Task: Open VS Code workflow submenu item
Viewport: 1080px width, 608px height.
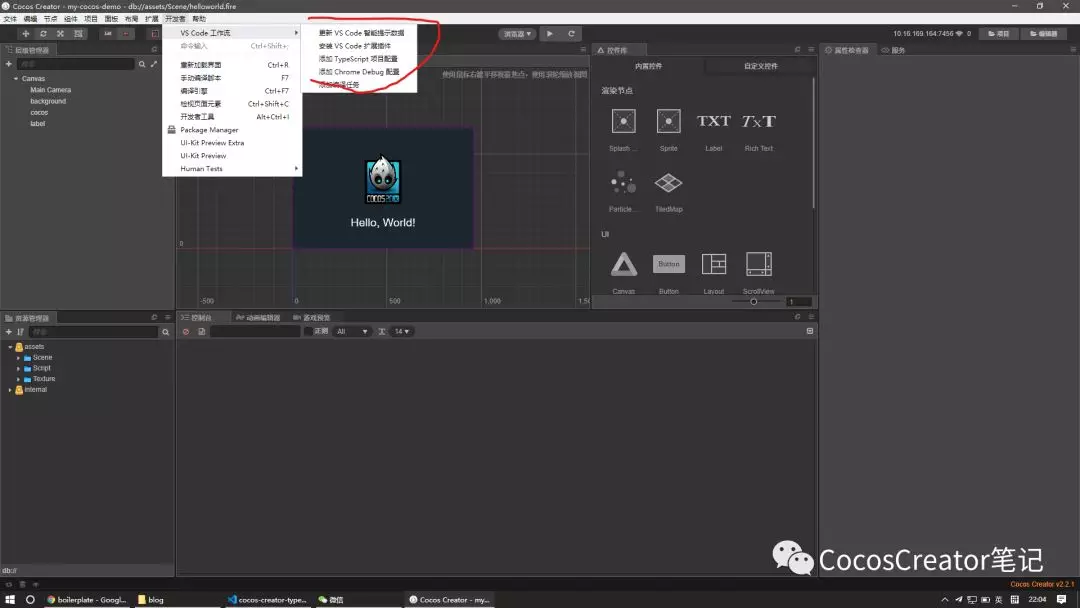Action: [232, 33]
